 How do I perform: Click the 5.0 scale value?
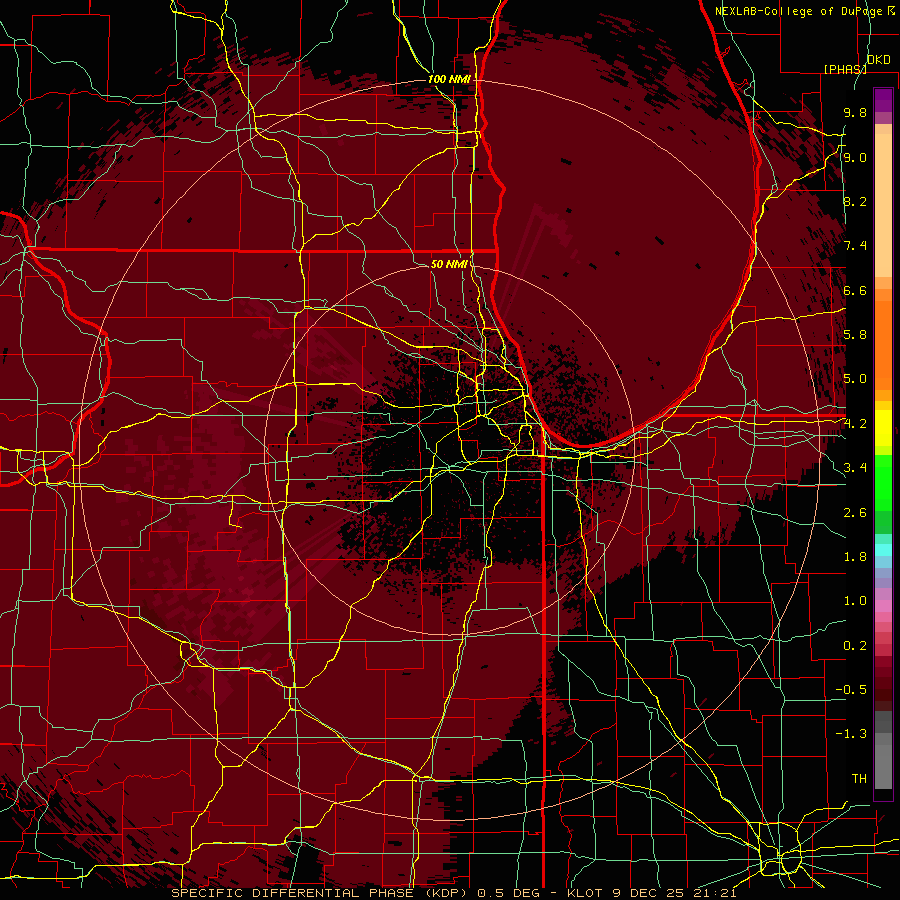tap(855, 379)
